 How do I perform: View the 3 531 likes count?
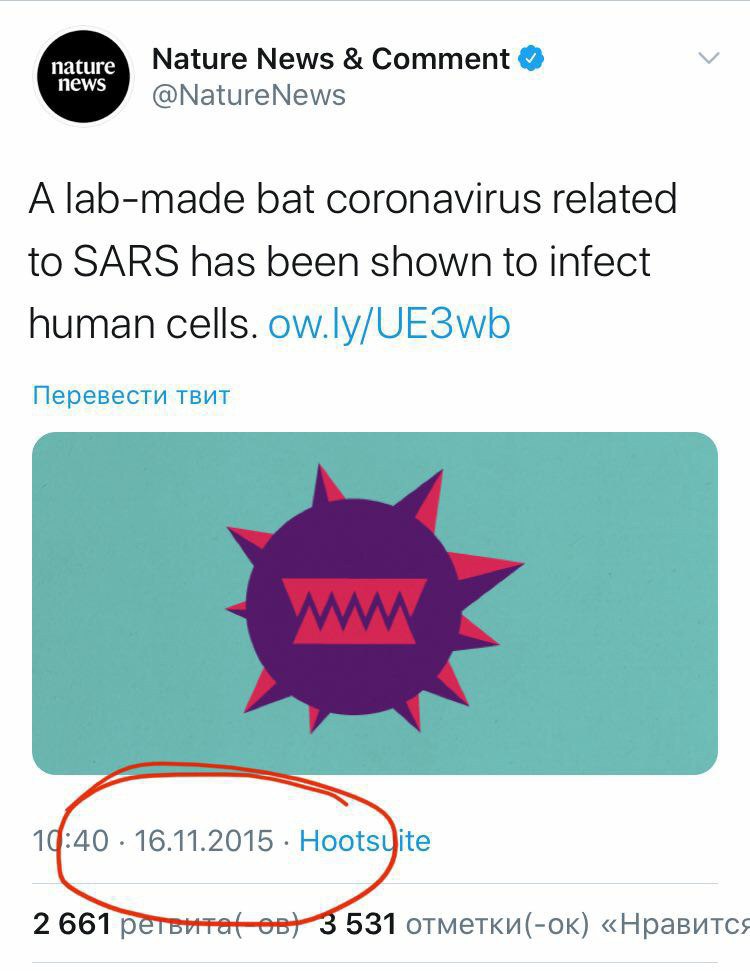click(x=358, y=925)
